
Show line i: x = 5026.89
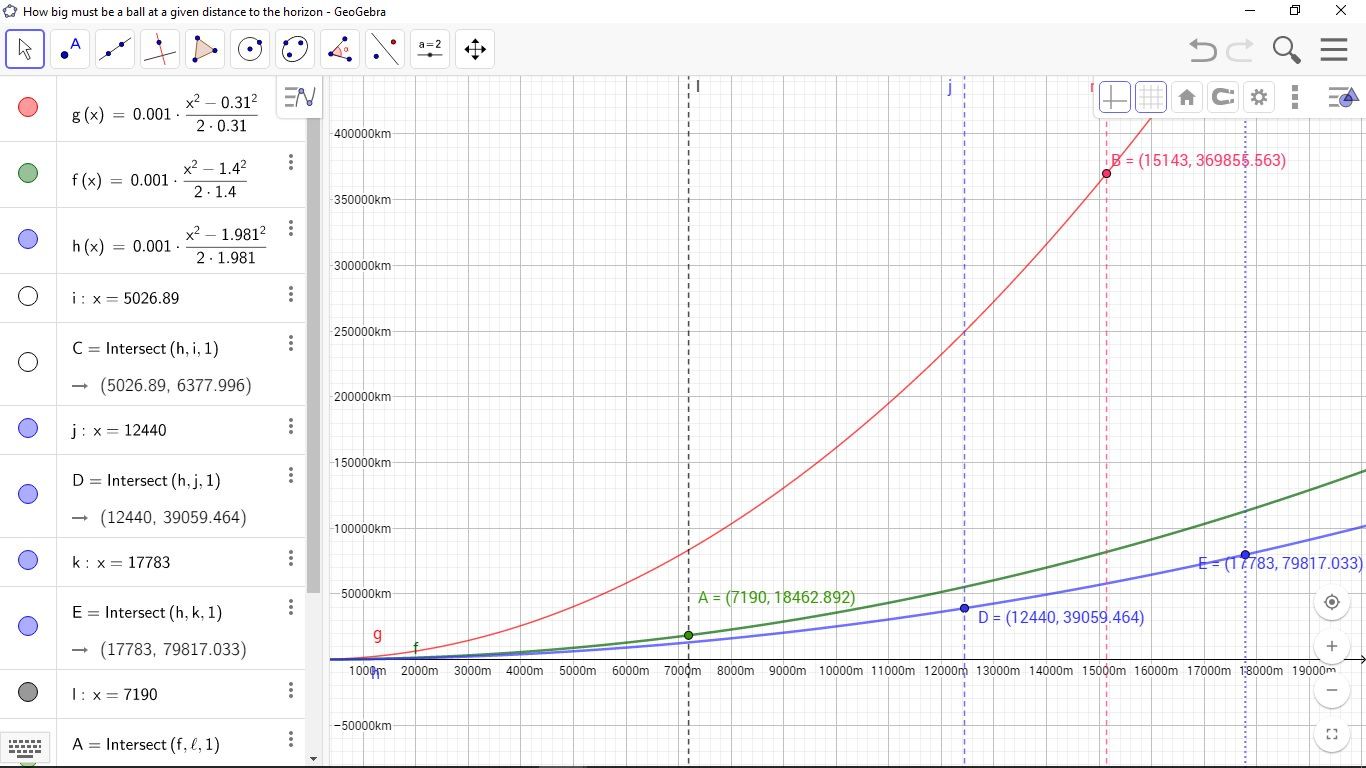click(28, 296)
